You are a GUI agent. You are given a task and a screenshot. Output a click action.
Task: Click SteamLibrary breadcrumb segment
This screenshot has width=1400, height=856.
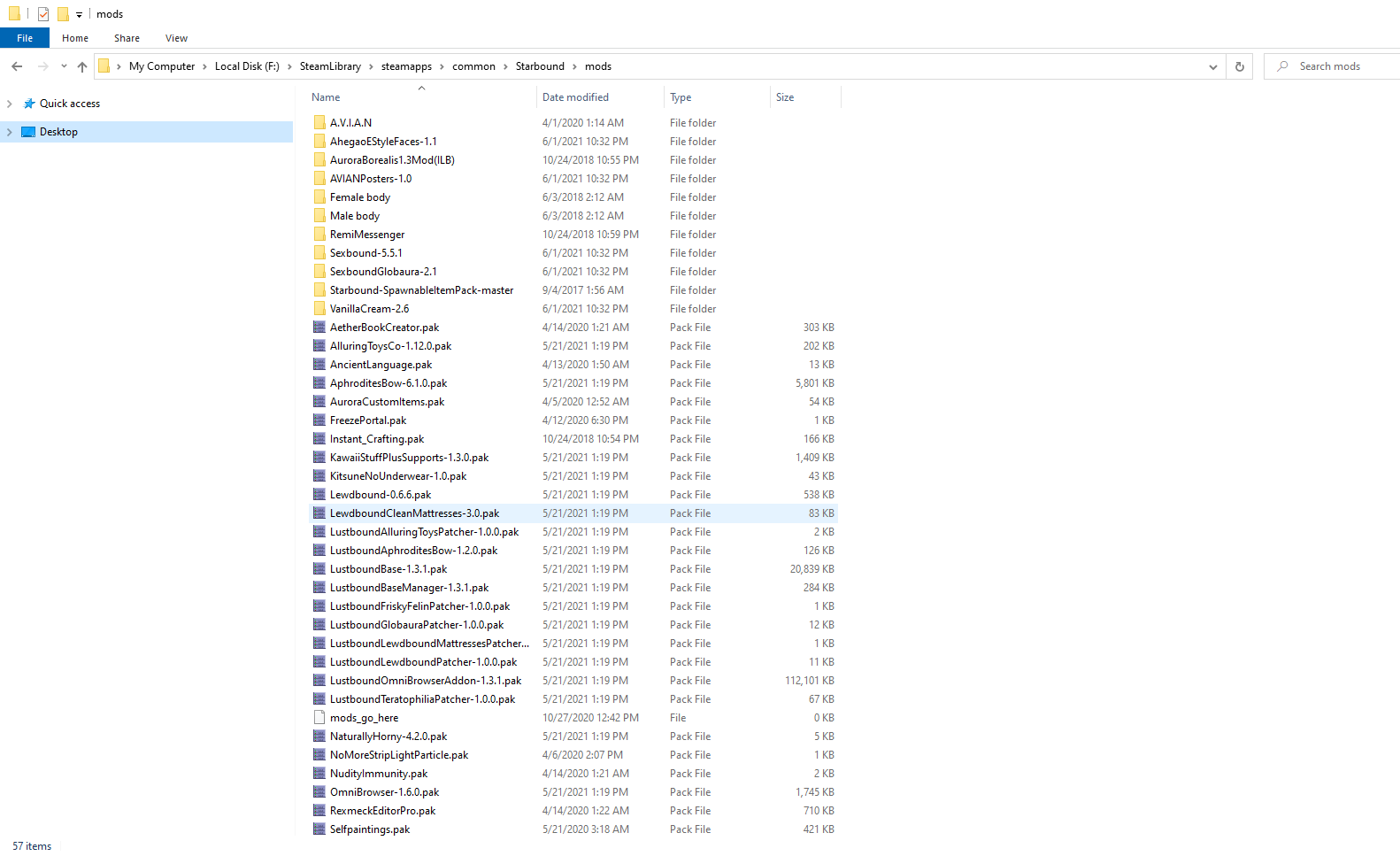click(330, 66)
